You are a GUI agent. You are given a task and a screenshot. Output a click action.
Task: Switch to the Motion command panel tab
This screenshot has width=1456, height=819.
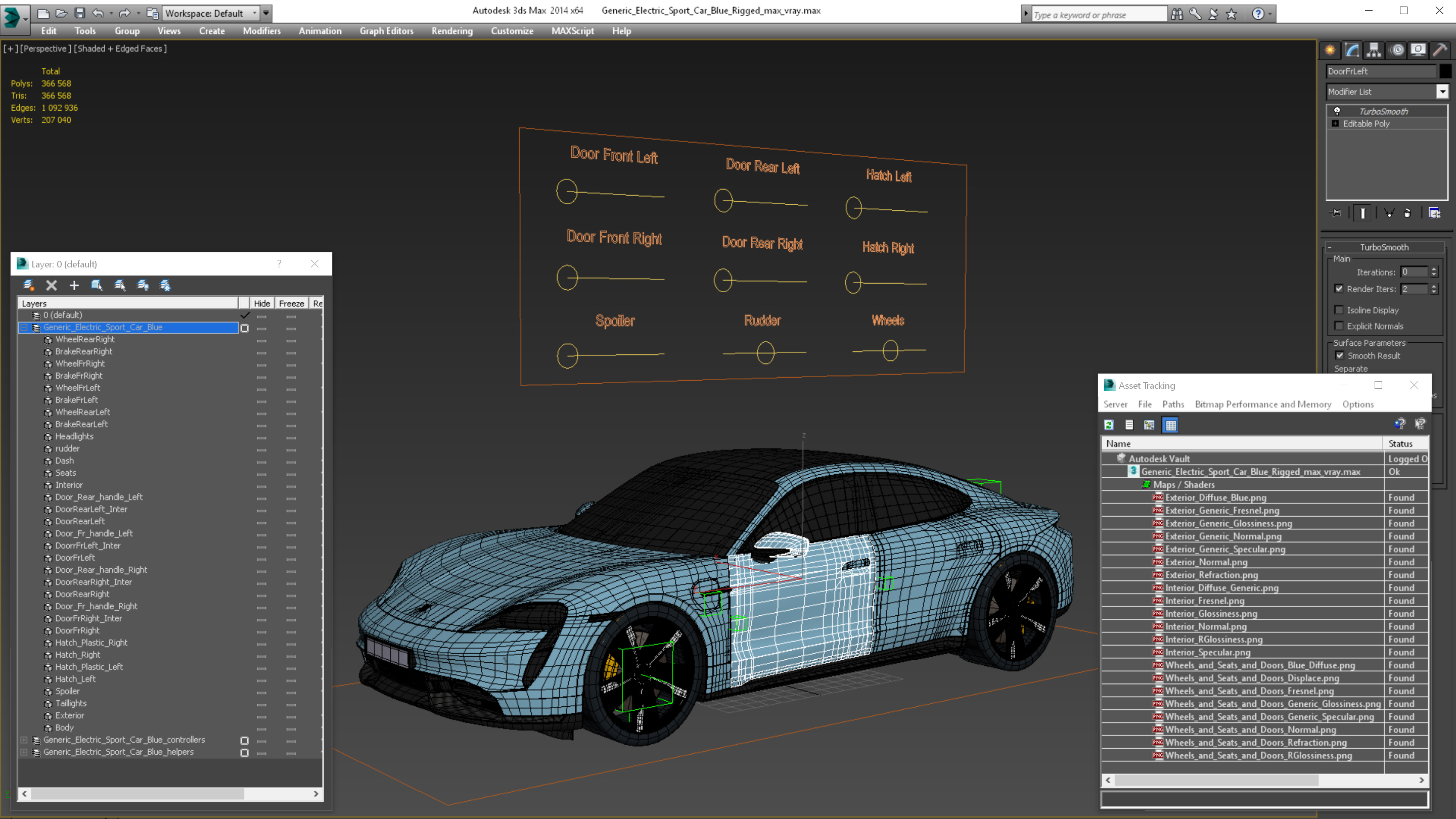(1397, 51)
